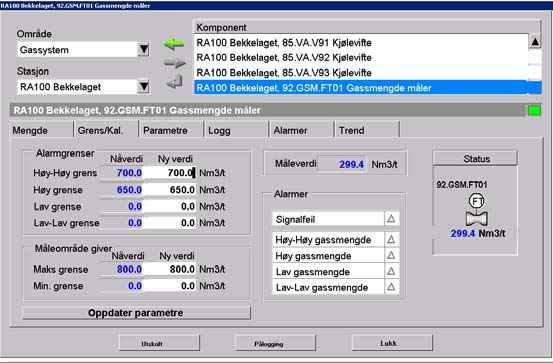Screen dimensions: 553x363
Task: Click the Signalfeil alarm label
Action: (x=295, y=219)
